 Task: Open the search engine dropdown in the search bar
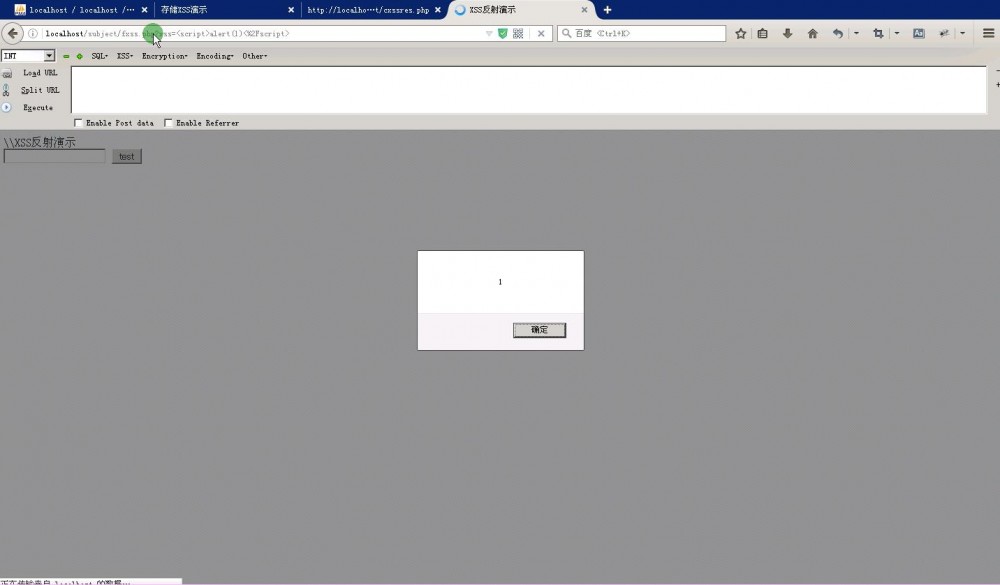click(566, 32)
